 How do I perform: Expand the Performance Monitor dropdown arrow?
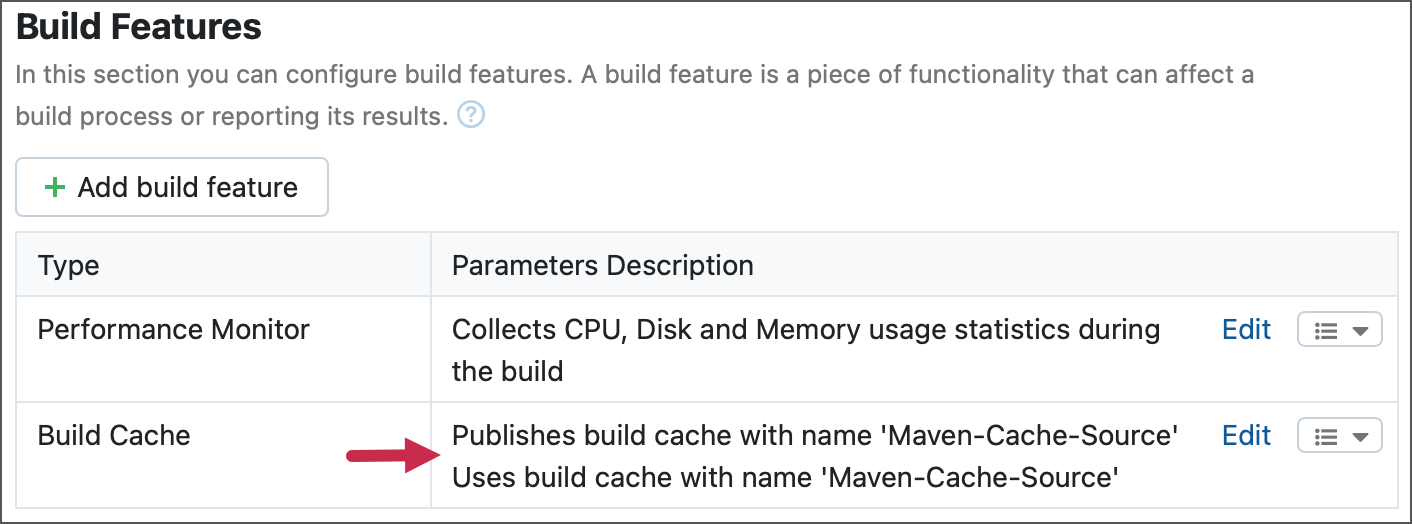[1360, 330]
